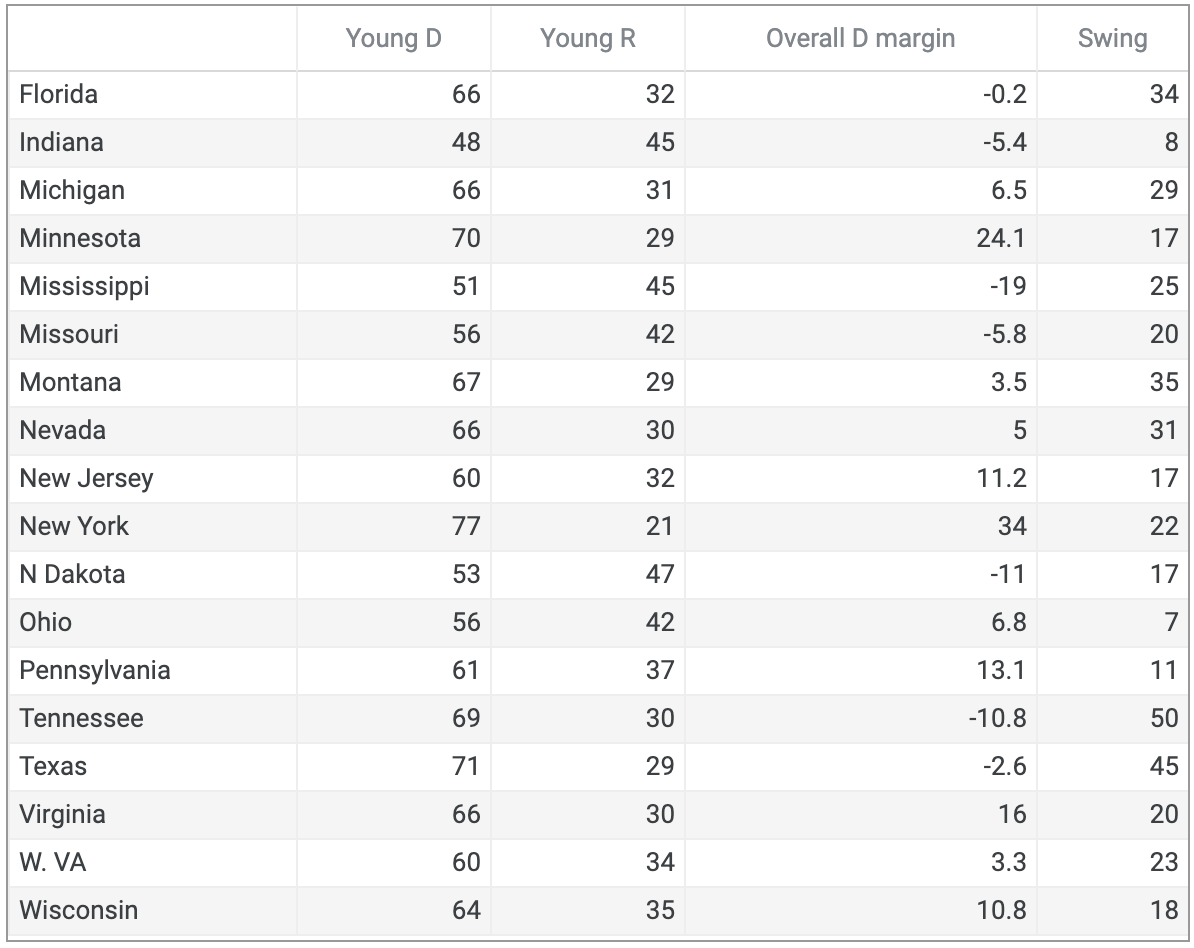The image size is (1194, 948).
Task: Select the Montana row label
Action: [x=70, y=382]
